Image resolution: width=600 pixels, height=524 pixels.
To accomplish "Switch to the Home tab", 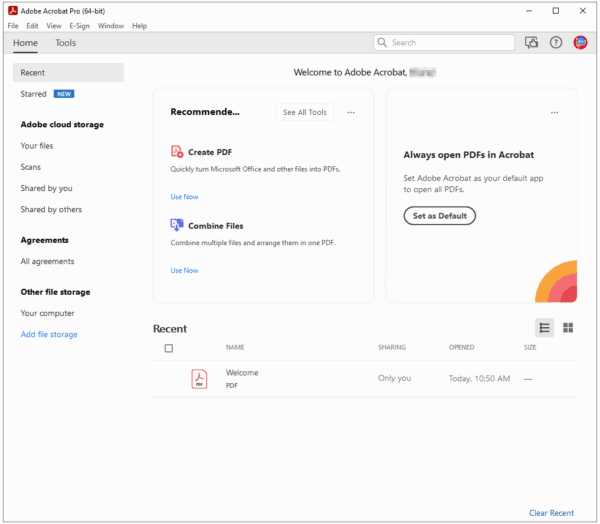I will (25, 42).
